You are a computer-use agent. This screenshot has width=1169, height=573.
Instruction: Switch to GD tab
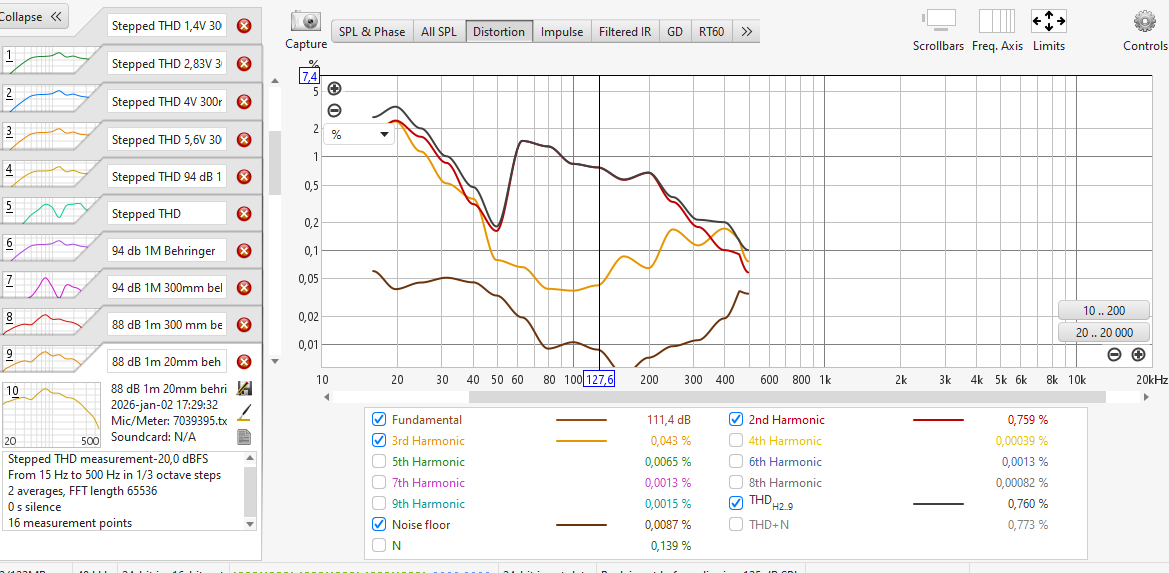[675, 31]
